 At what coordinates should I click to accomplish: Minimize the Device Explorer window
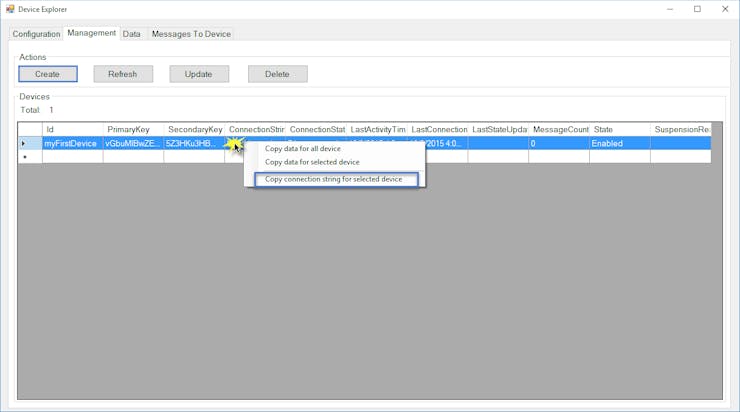pyautogui.click(x=670, y=9)
